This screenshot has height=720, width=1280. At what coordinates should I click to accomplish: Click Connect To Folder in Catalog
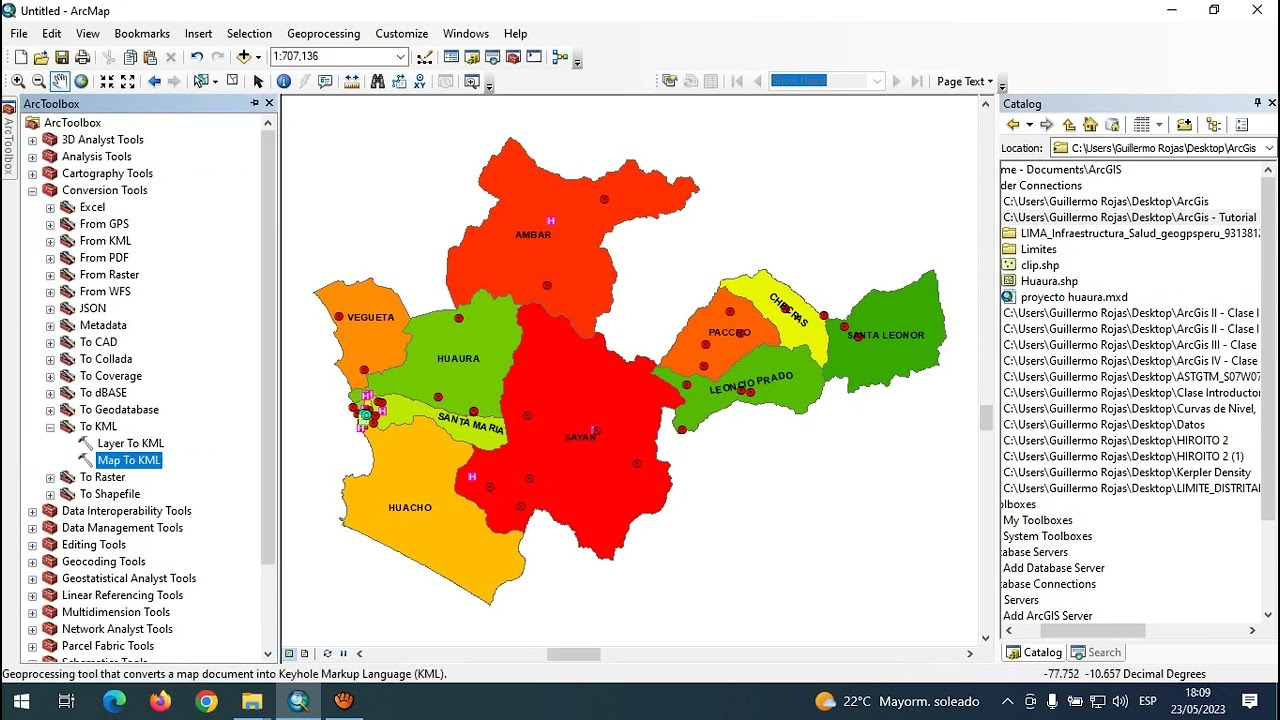click(x=1184, y=125)
